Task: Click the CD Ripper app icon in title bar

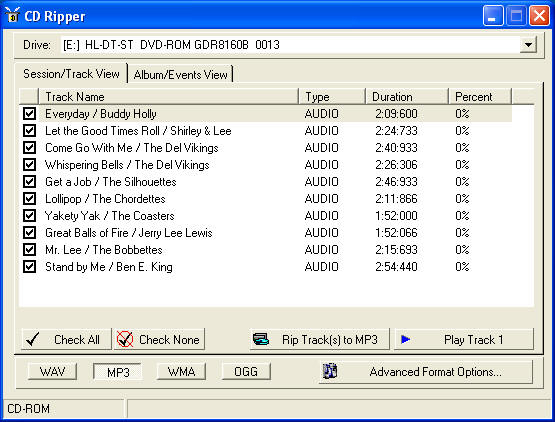Action: pyautogui.click(x=12, y=16)
